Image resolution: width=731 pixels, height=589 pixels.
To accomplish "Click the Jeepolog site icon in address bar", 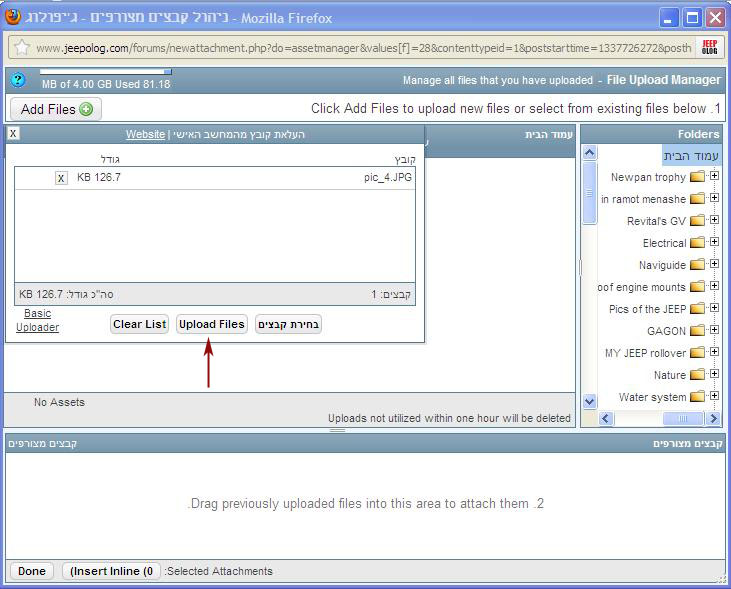I will [x=709, y=47].
